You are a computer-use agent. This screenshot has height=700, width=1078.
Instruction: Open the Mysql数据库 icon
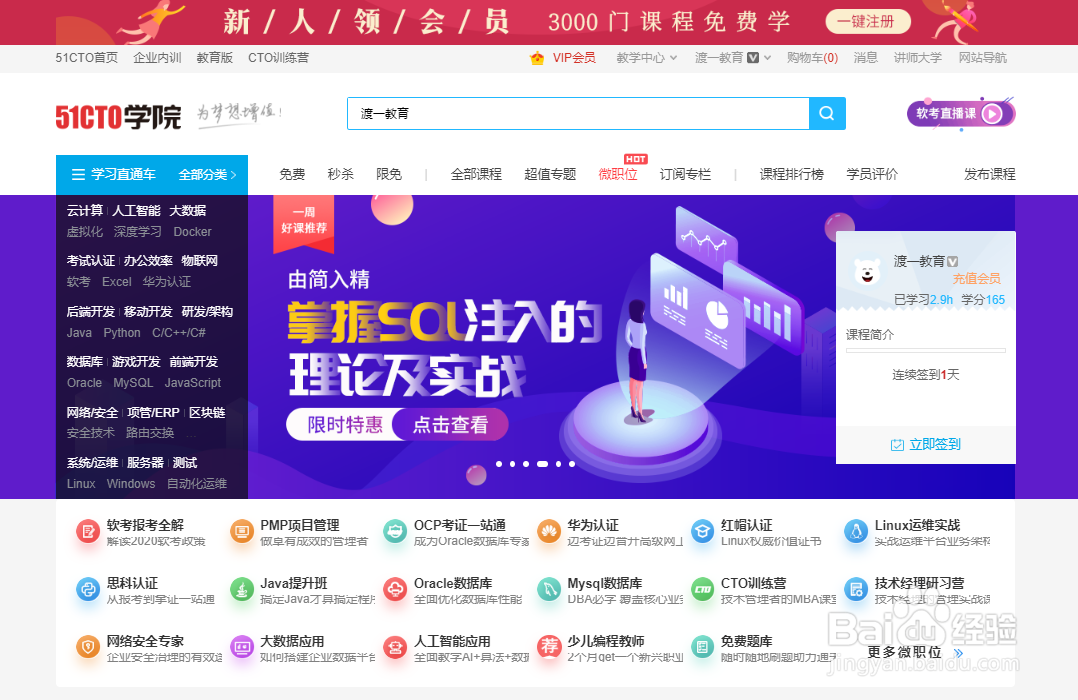(x=549, y=589)
